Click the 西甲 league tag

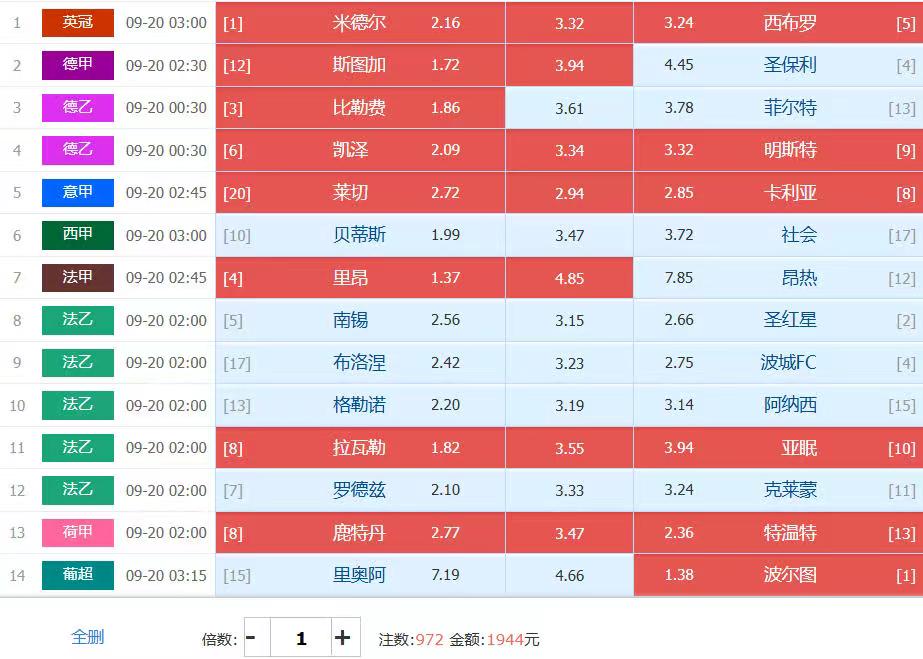[78, 235]
